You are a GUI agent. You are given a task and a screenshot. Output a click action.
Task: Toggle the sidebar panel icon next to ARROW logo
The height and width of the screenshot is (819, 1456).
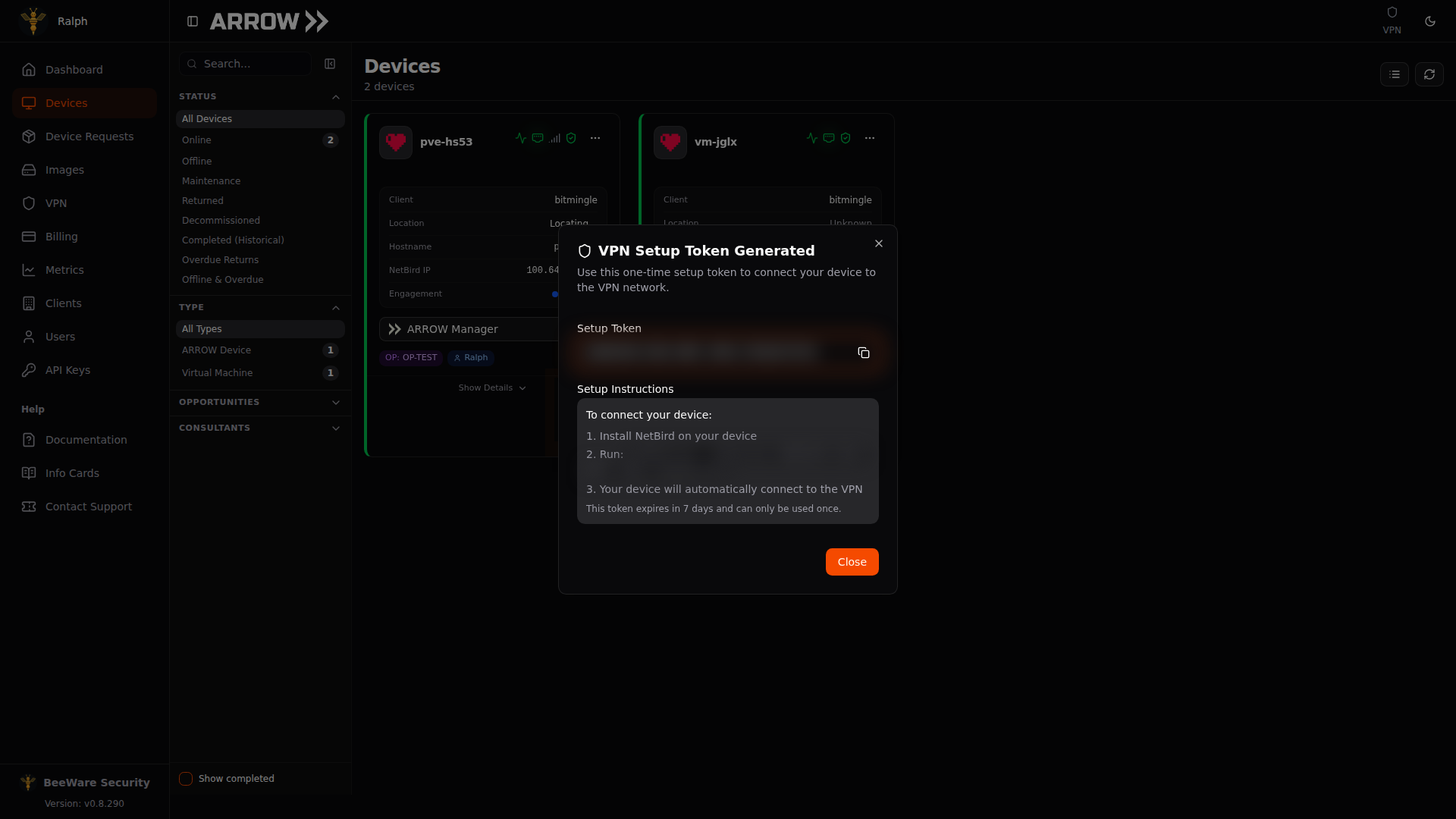pyautogui.click(x=193, y=21)
